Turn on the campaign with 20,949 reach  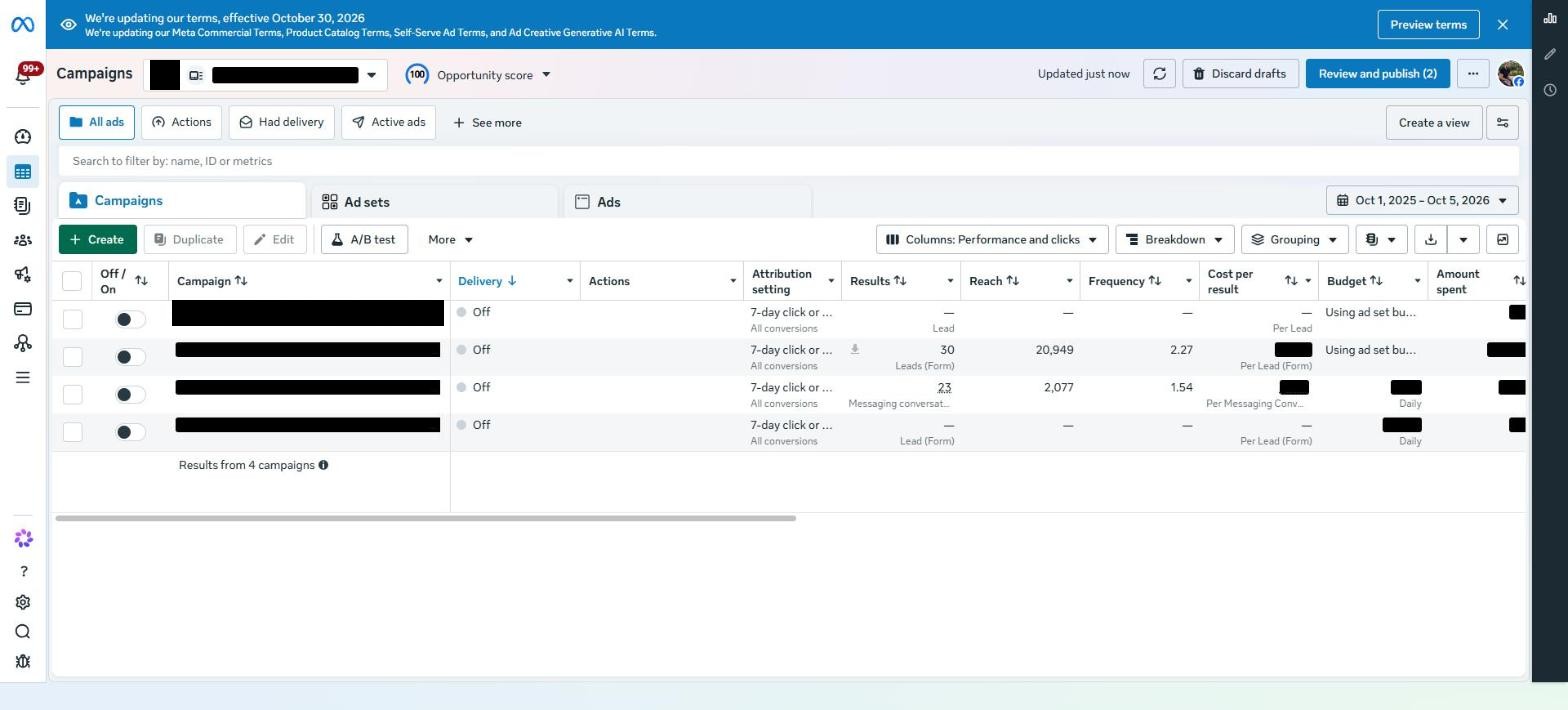coord(130,357)
